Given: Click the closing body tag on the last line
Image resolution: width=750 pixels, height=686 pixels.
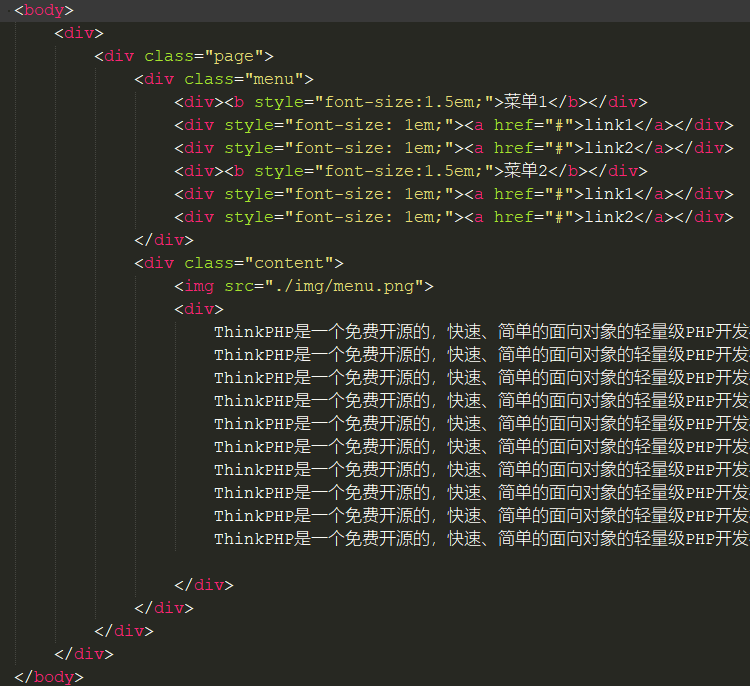Looking at the screenshot, I should [49, 677].
